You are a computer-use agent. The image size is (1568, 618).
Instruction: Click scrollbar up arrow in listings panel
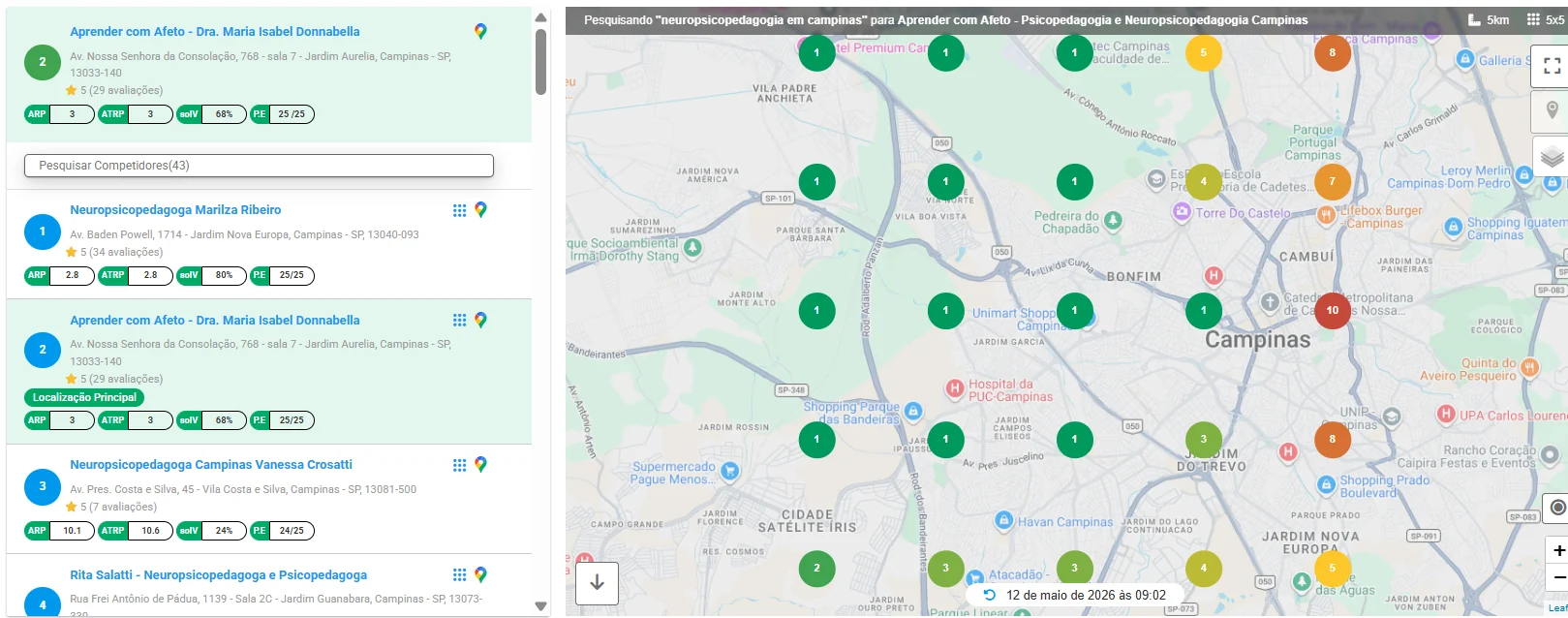pyautogui.click(x=540, y=17)
